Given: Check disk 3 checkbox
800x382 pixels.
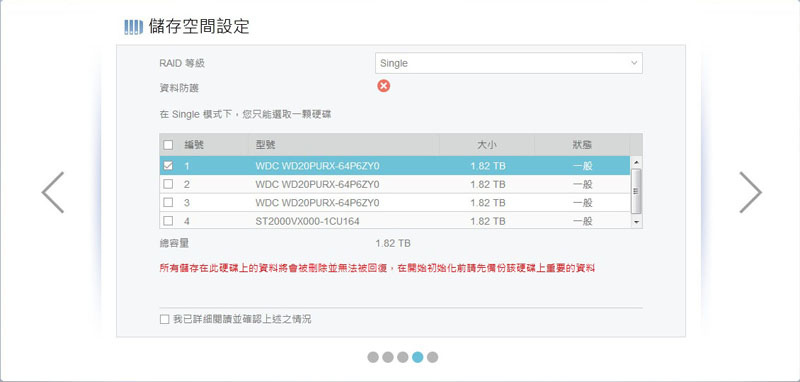Looking at the screenshot, I should click(168, 202).
